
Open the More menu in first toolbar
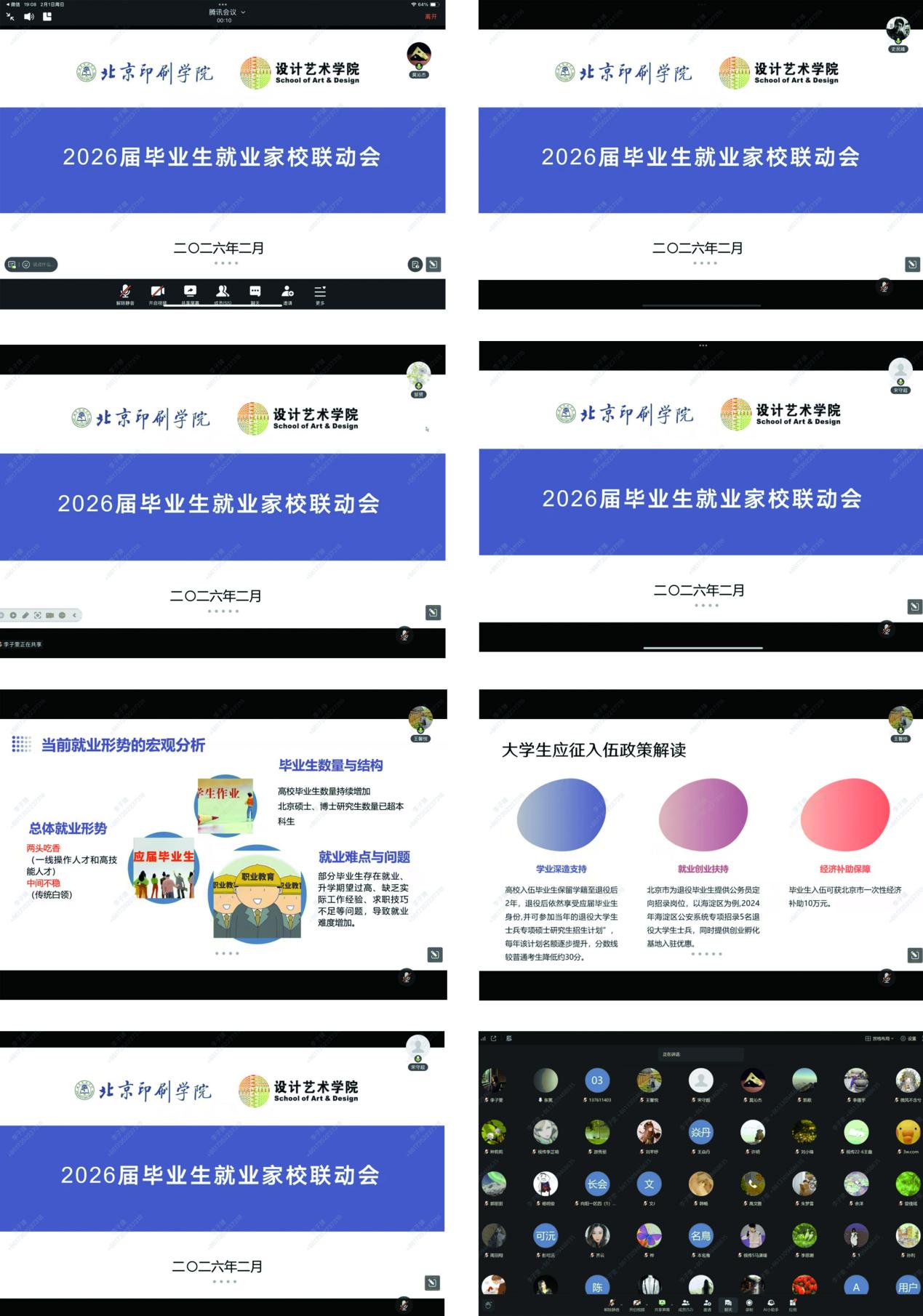pos(320,294)
